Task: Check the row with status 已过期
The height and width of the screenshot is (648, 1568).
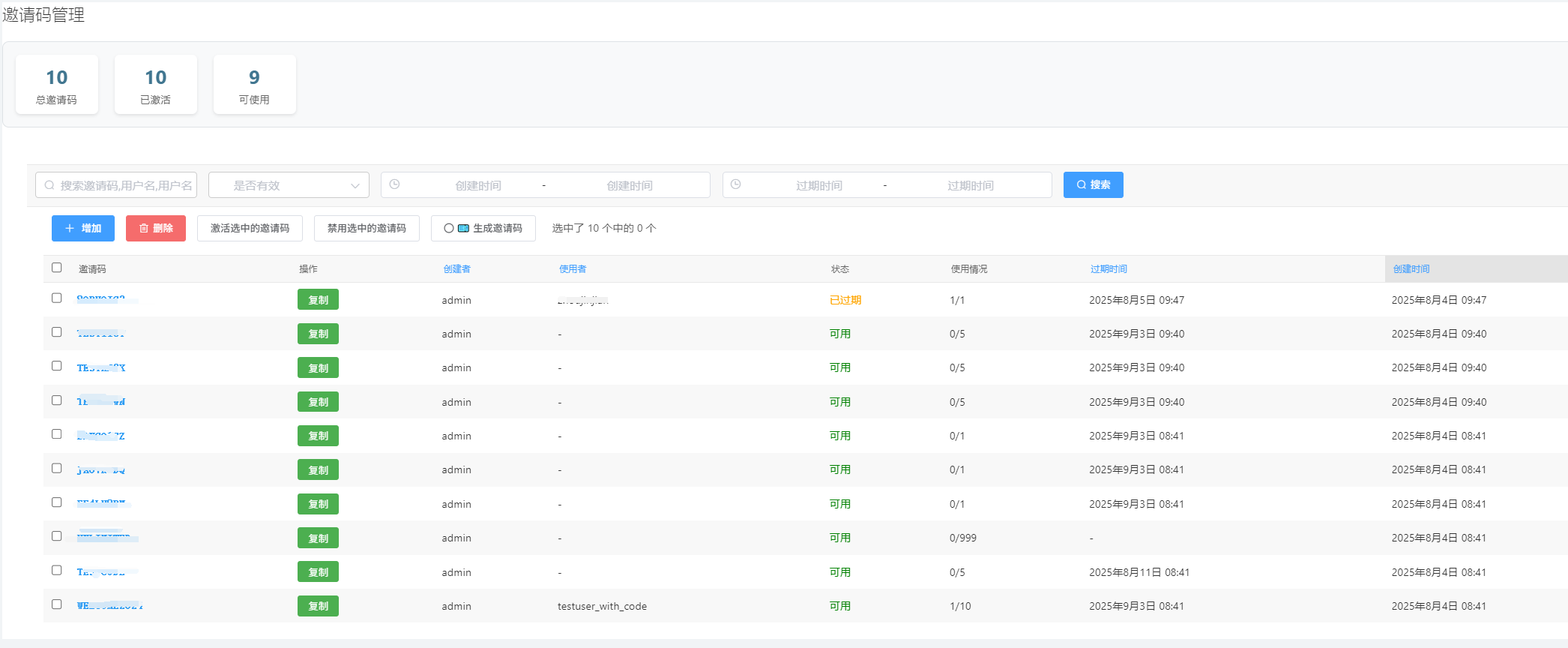Action: tap(57, 298)
